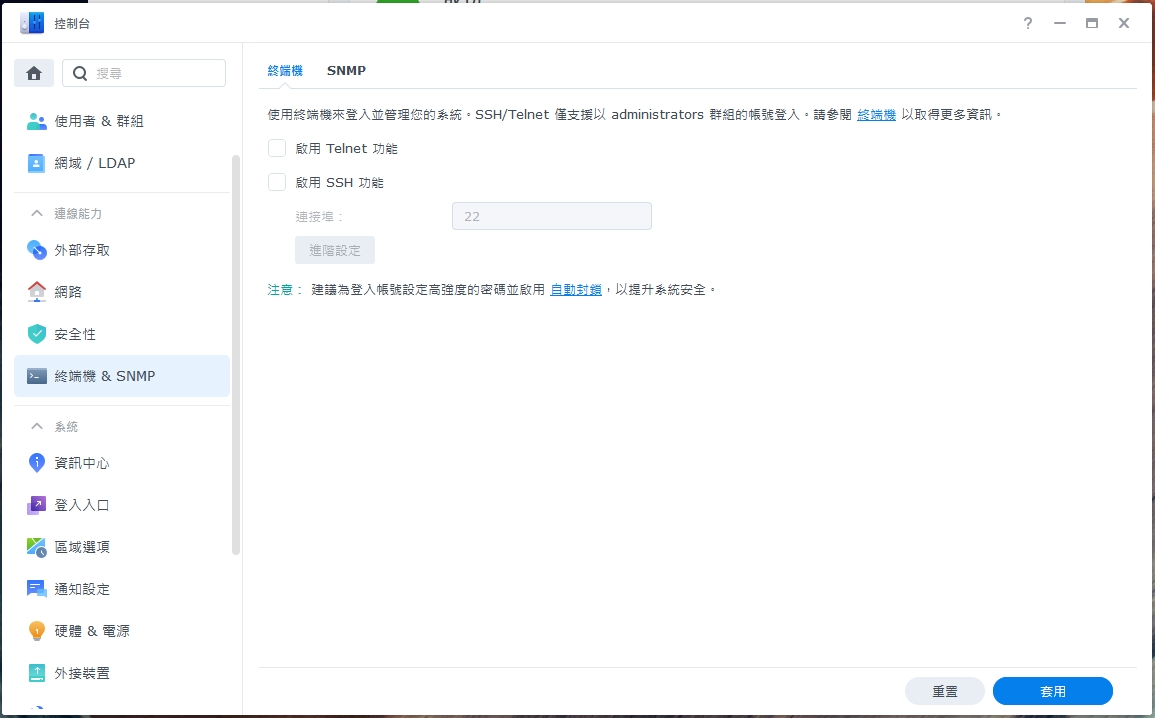The image size is (1155, 718).
Task: Click the 套用 apply button
Action: click(x=1053, y=691)
